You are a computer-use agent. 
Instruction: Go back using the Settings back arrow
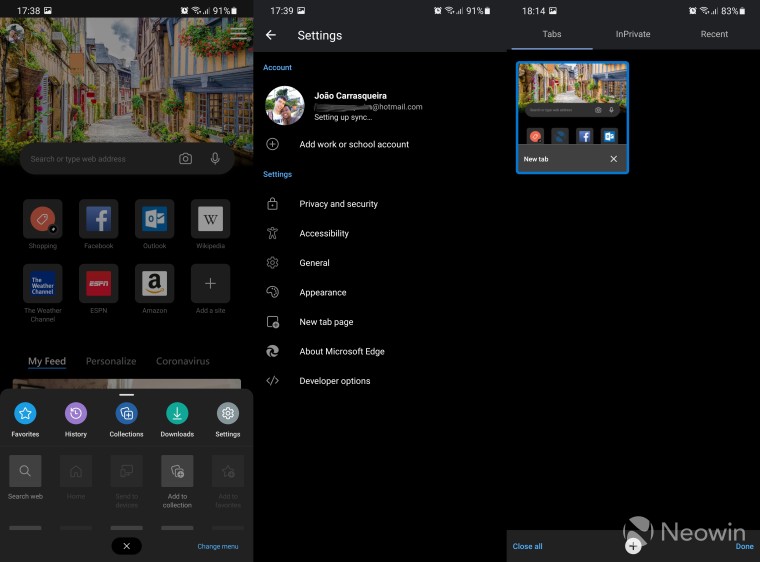point(271,35)
